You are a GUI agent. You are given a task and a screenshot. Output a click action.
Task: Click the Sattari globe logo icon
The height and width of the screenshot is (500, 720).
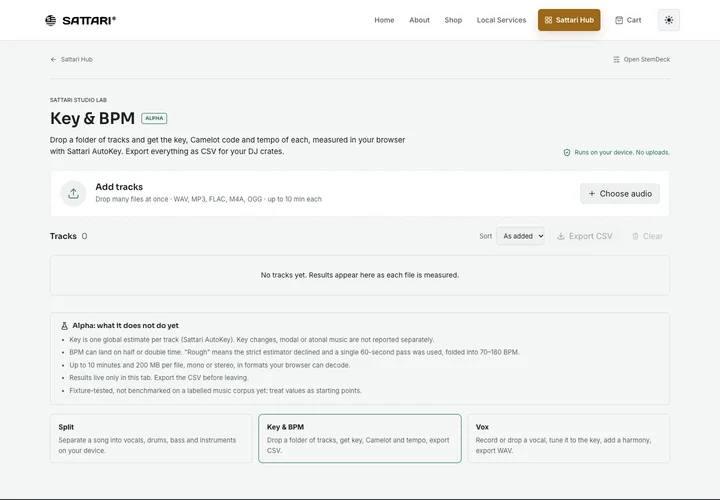51,20
